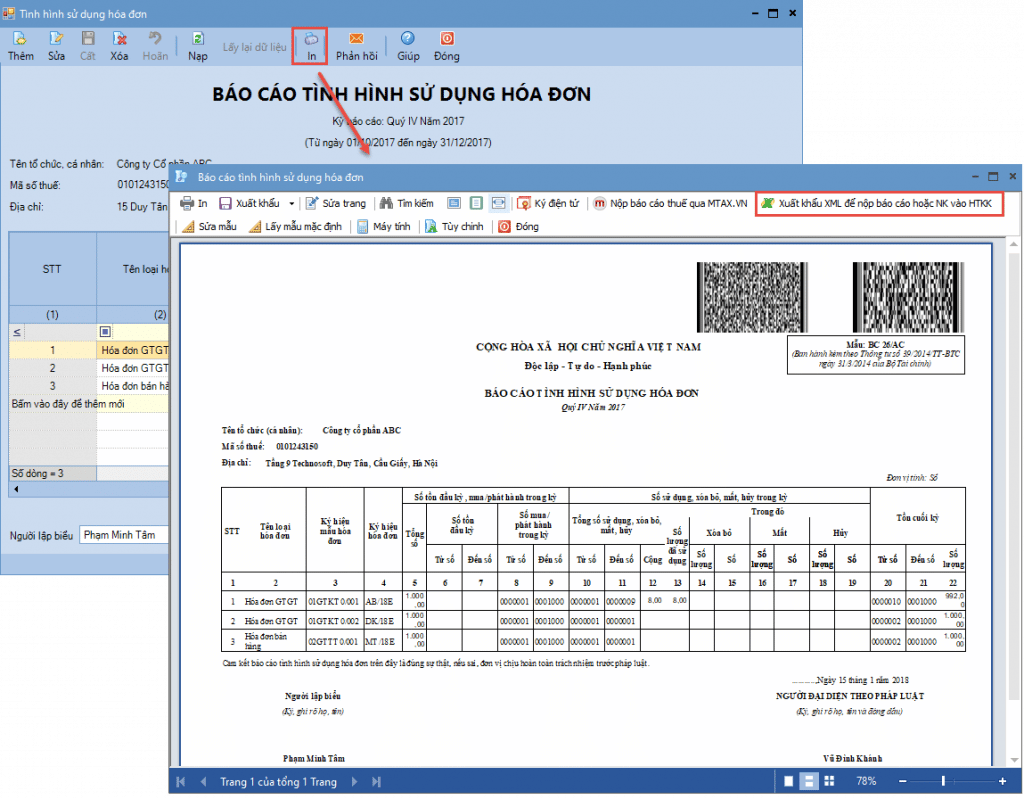Click Lấy mẫu mặc định button

coord(295,227)
